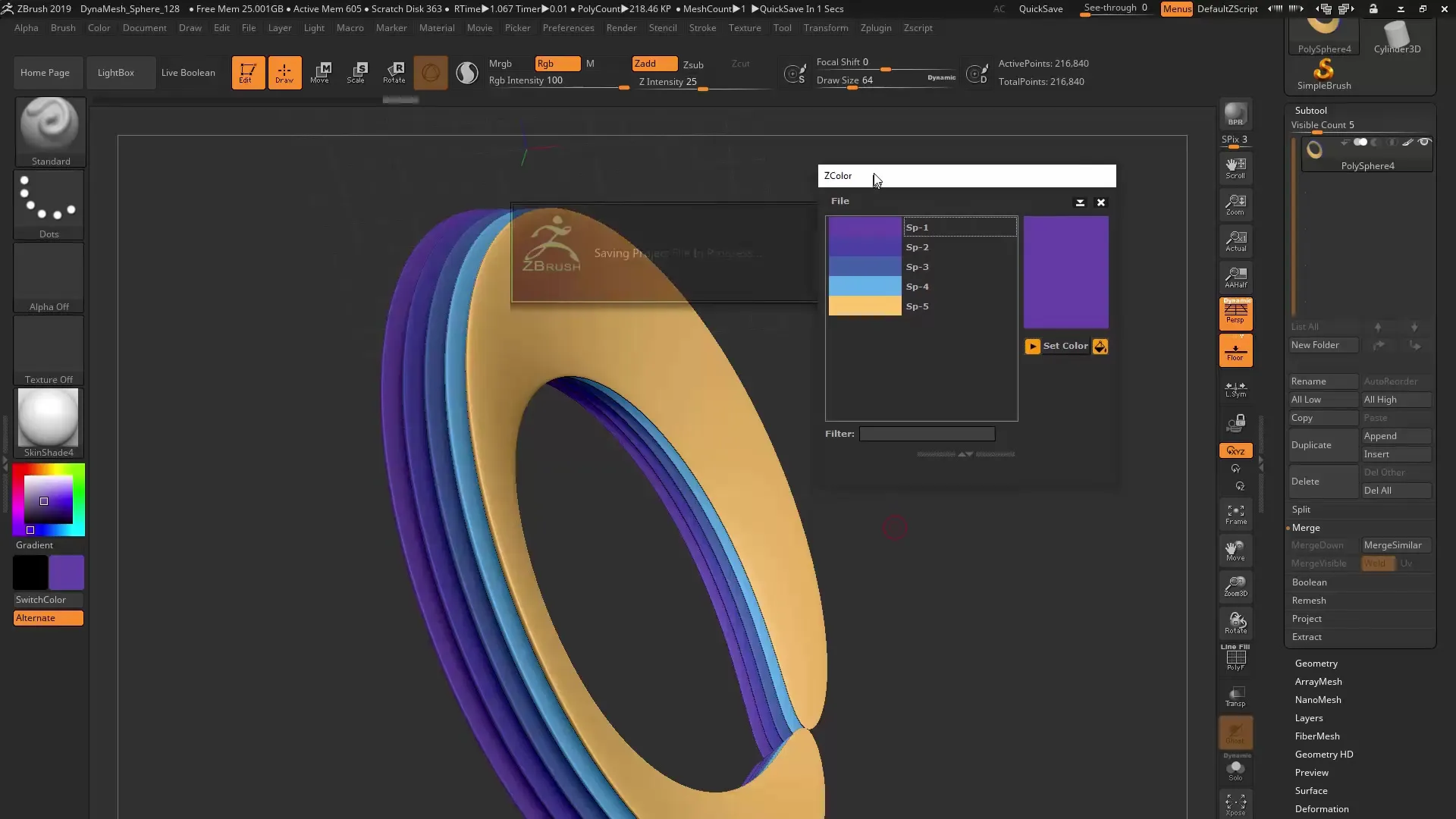
Task: Click the Duplicate subtool button
Action: (x=1324, y=445)
